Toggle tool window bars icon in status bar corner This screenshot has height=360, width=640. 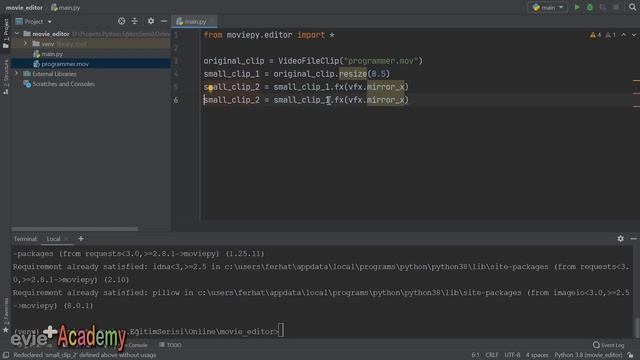tap(6, 355)
